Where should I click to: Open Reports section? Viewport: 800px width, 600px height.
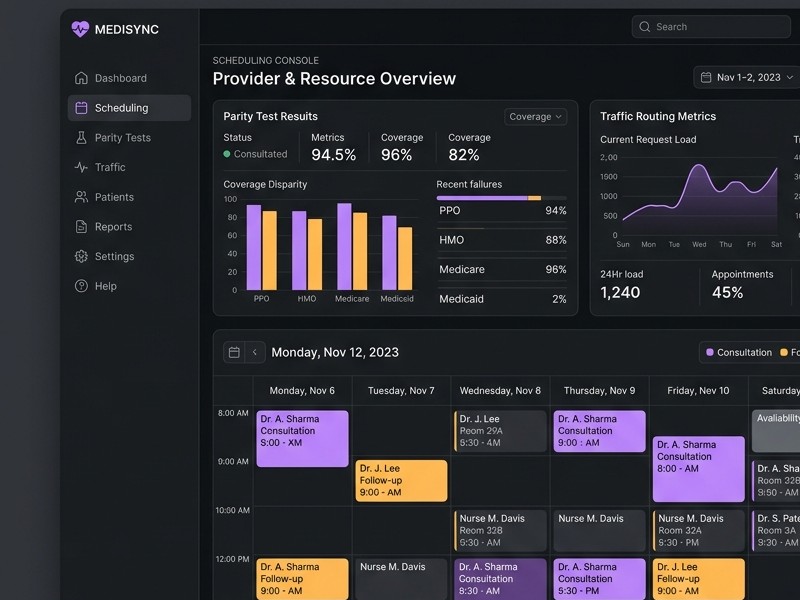click(130, 227)
